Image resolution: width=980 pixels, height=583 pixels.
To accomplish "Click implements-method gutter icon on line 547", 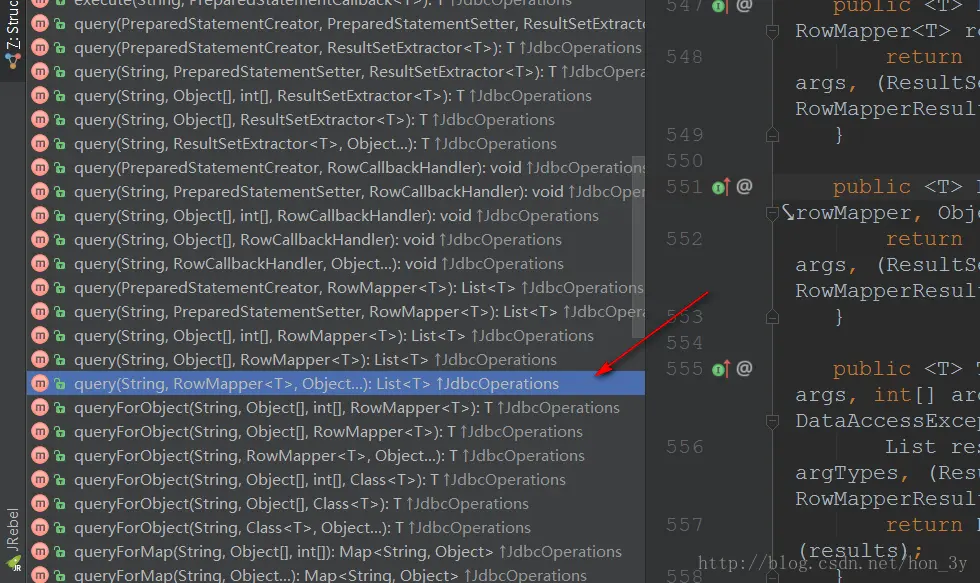I will 721,6.
